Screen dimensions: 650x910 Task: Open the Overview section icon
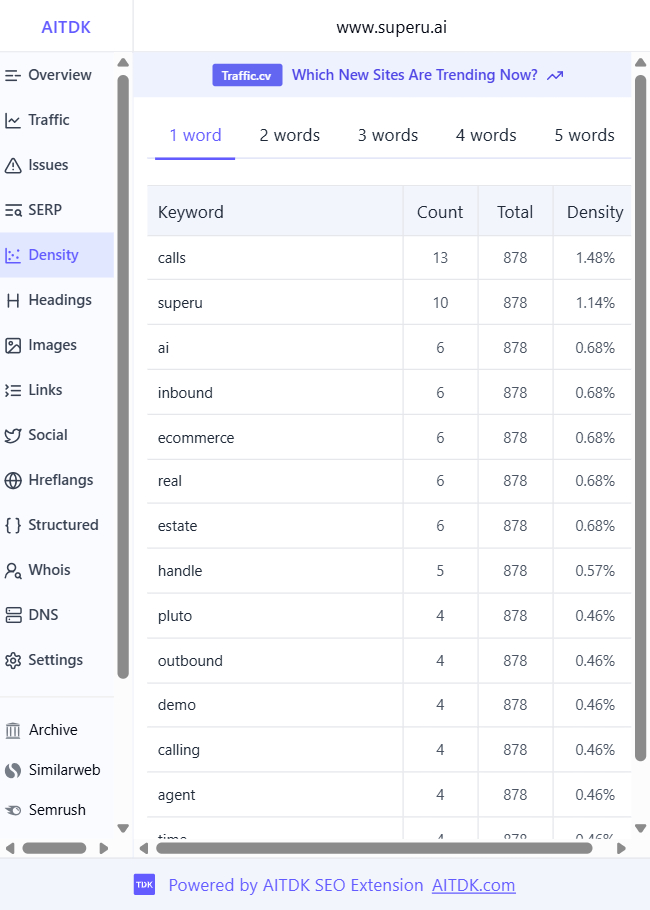(x=13, y=75)
